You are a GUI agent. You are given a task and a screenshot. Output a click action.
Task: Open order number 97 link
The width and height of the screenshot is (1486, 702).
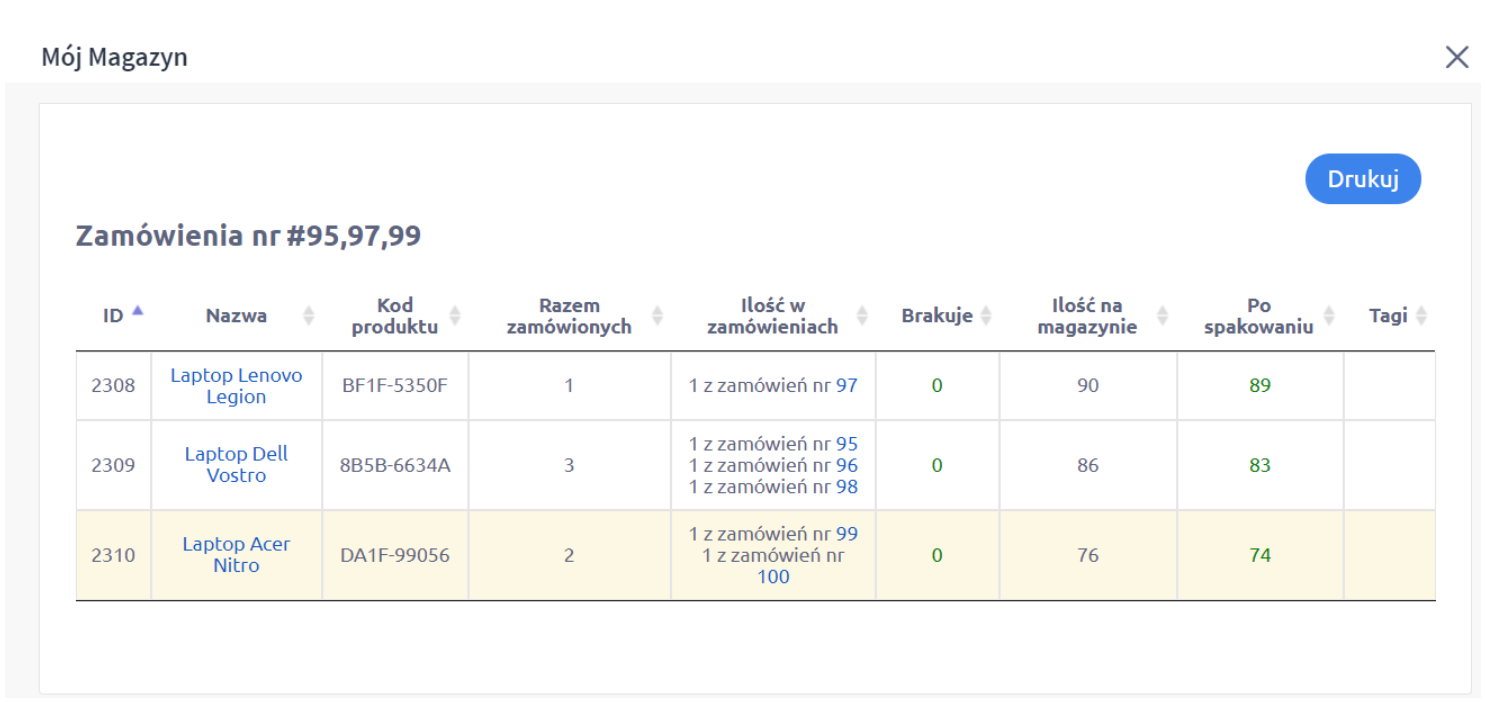click(x=846, y=386)
